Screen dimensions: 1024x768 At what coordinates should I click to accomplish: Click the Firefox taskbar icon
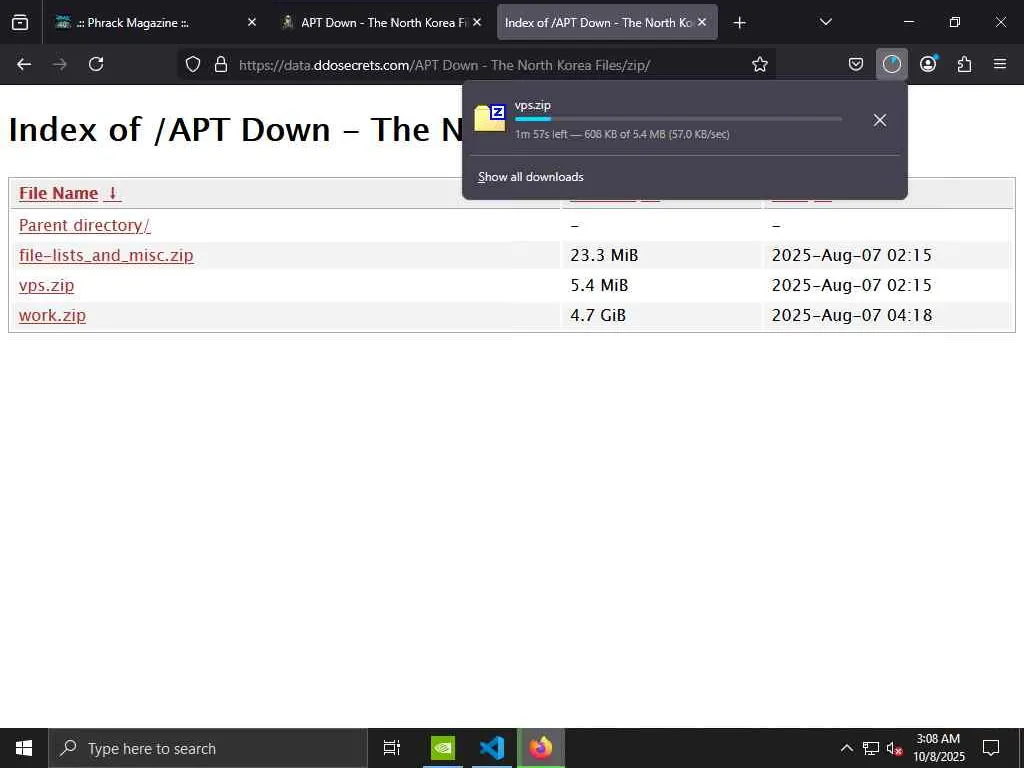pos(541,748)
